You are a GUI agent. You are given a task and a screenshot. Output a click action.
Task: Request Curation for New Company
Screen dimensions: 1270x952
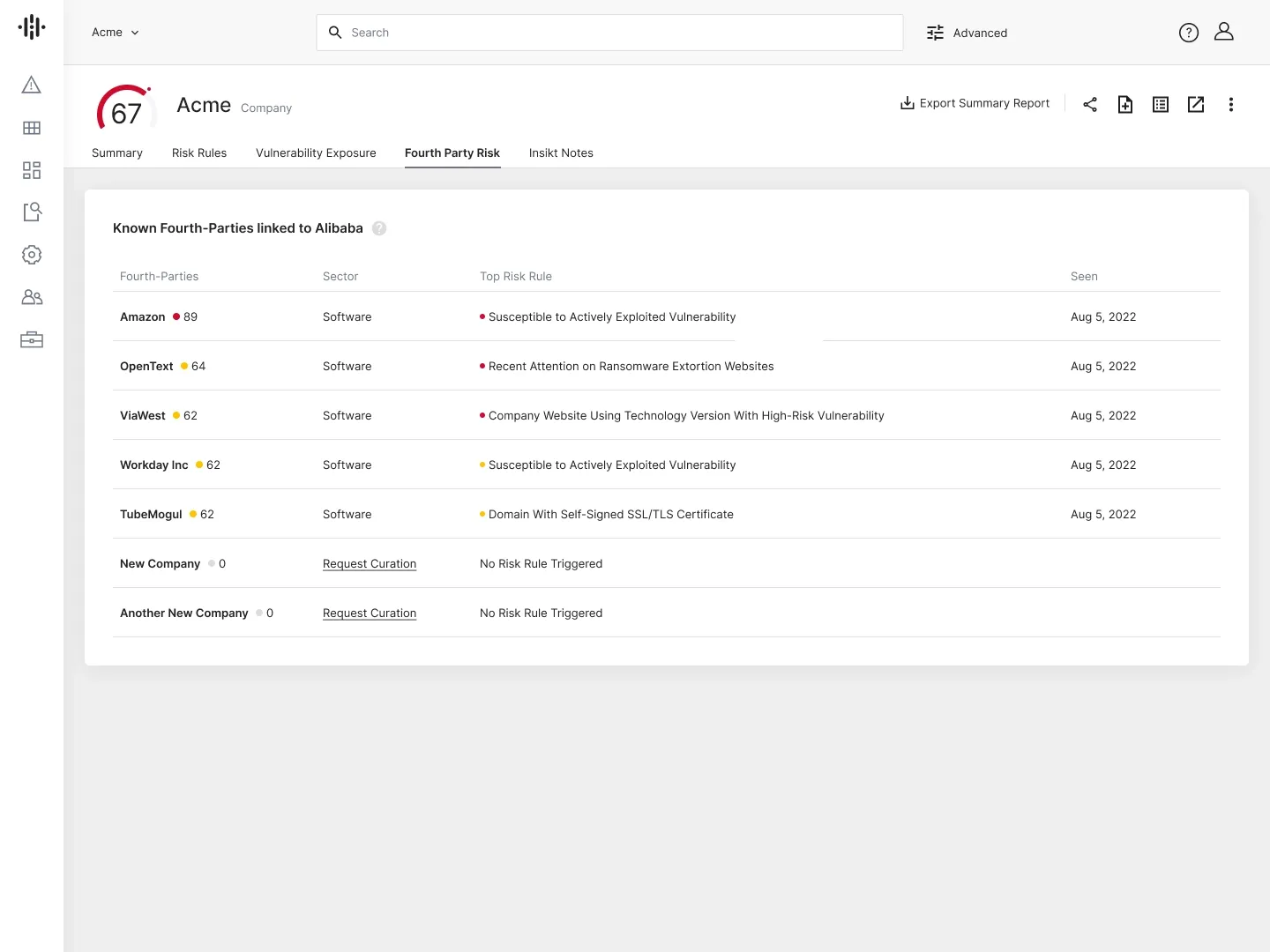(370, 563)
